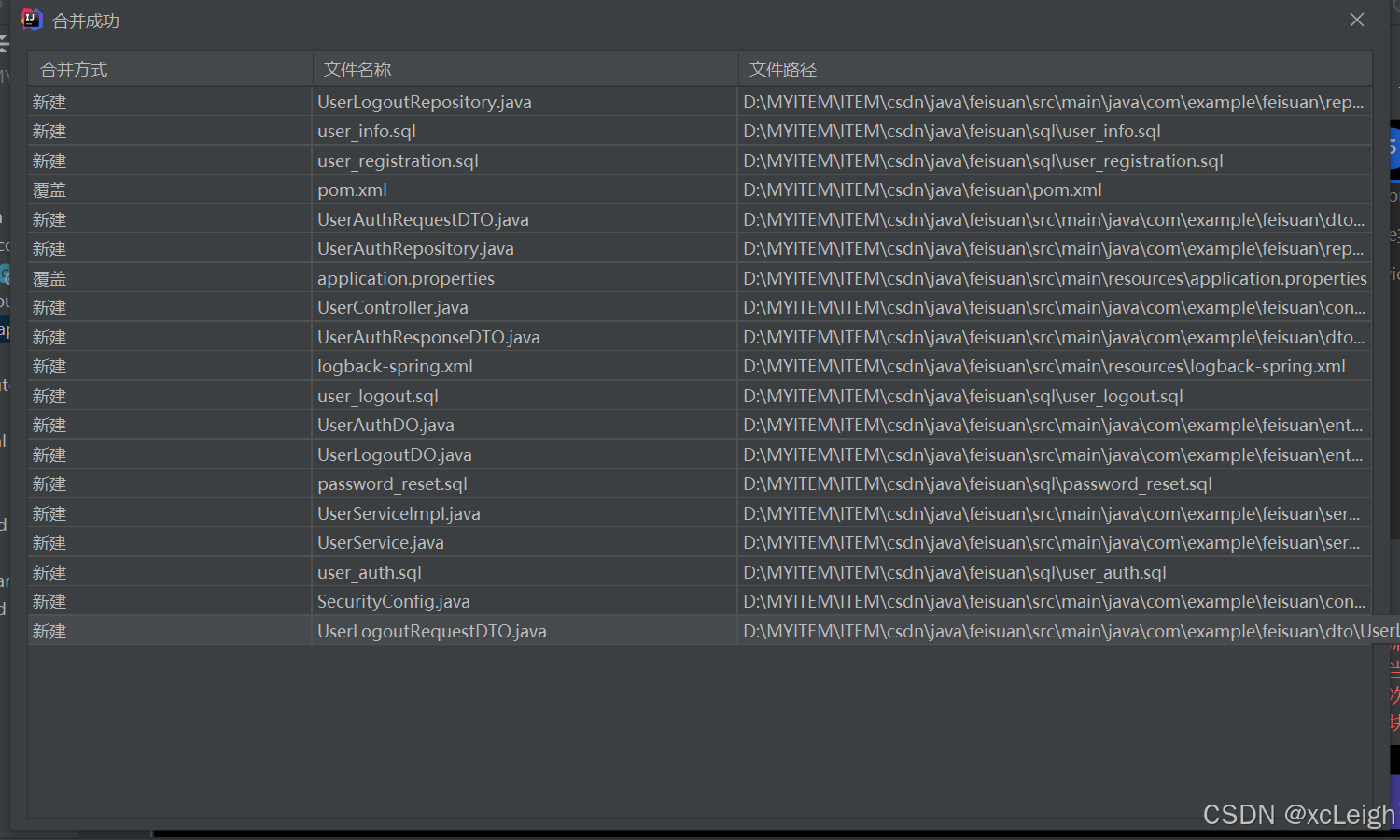The width and height of the screenshot is (1400, 840).
Task: Click the user_registration.sql file name
Action: [398, 161]
